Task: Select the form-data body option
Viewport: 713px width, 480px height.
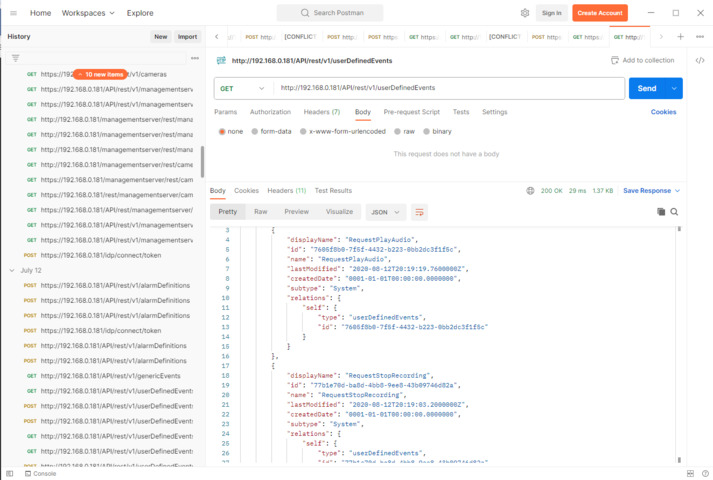Action: point(272,131)
